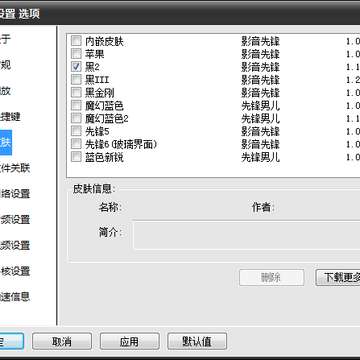Click the 取消 cancel button
360x360 pixels.
click(x=62, y=341)
